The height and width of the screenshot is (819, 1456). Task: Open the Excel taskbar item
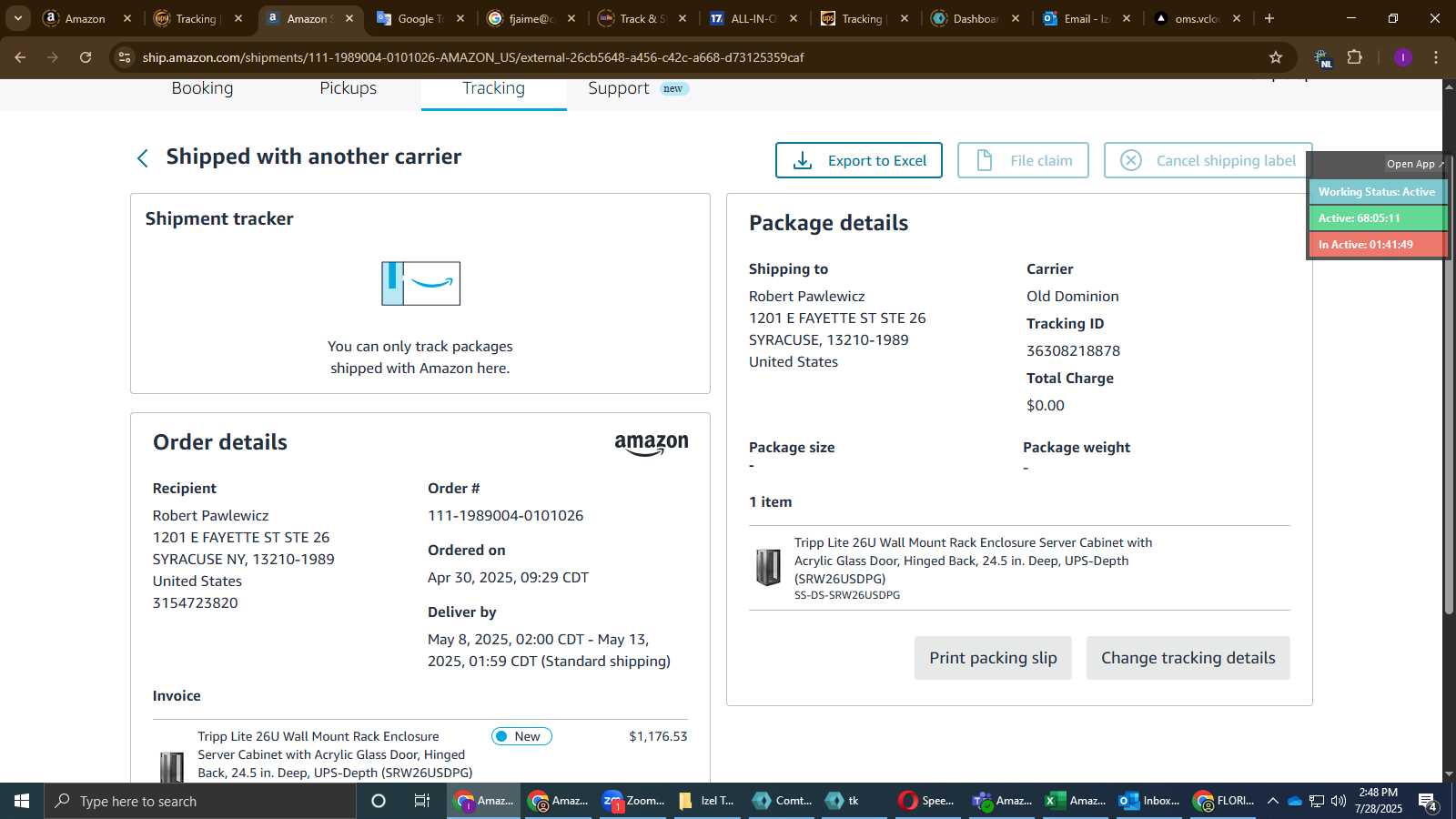point(1075,801)
